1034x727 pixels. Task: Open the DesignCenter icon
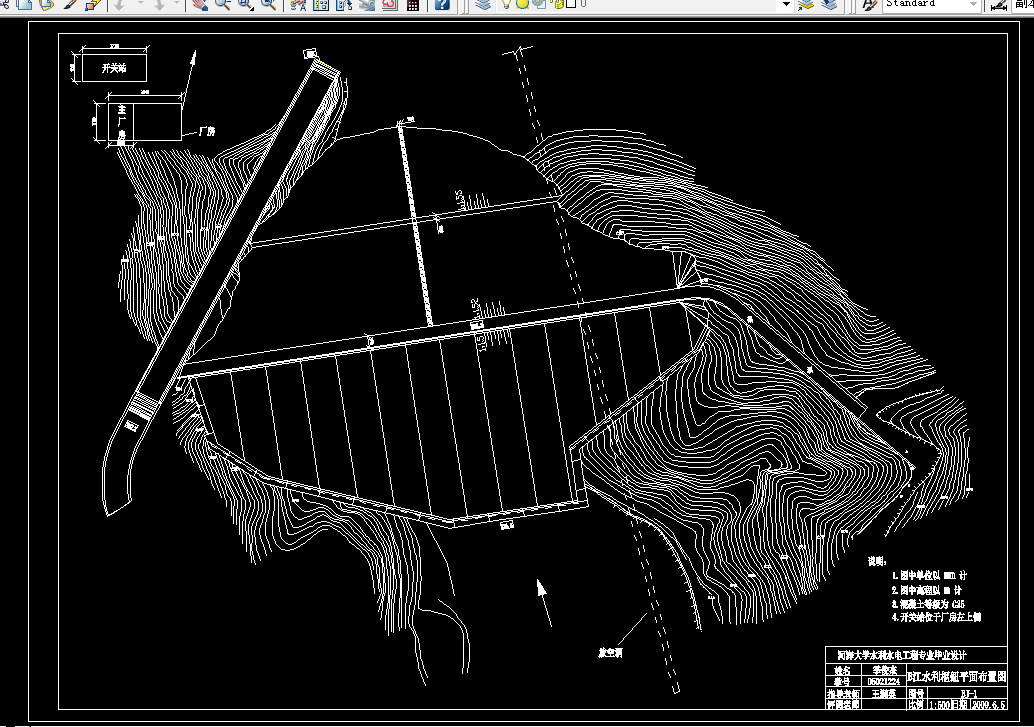(x=321, y=5)
